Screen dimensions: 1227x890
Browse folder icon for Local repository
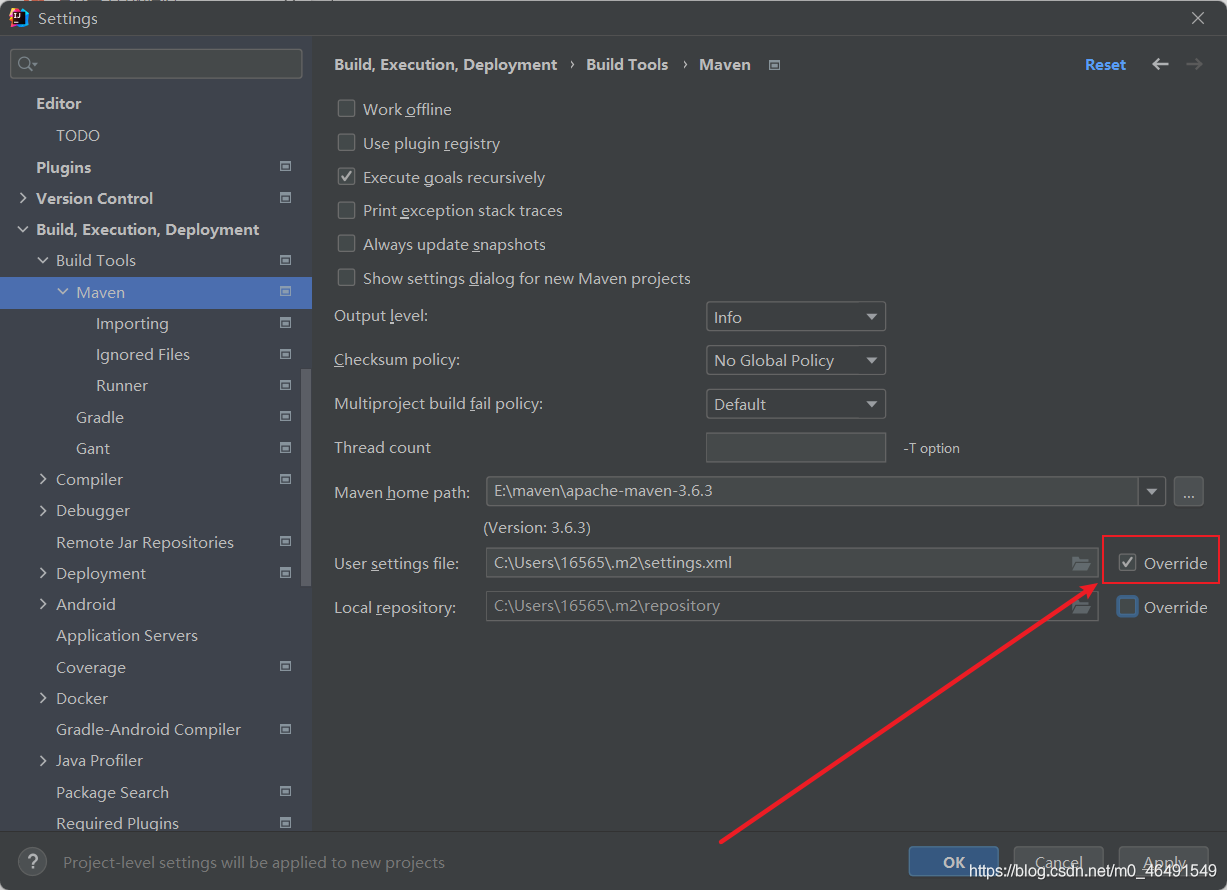1081,606
